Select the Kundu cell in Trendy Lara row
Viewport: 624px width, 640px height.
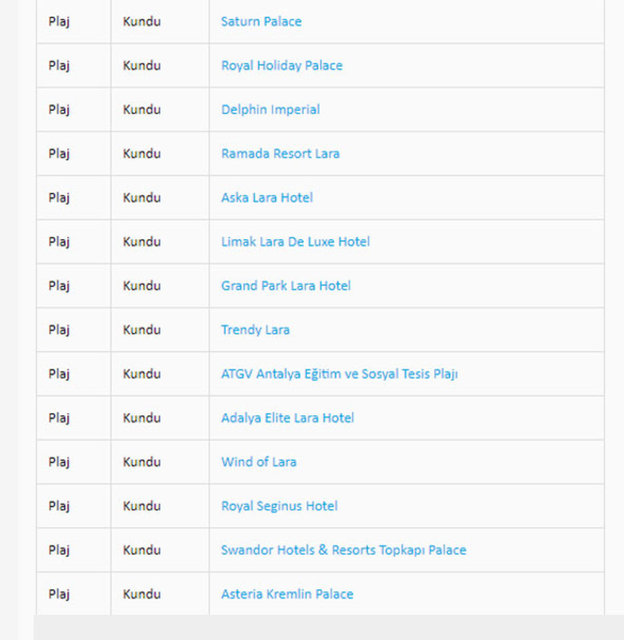coord(141,330)
